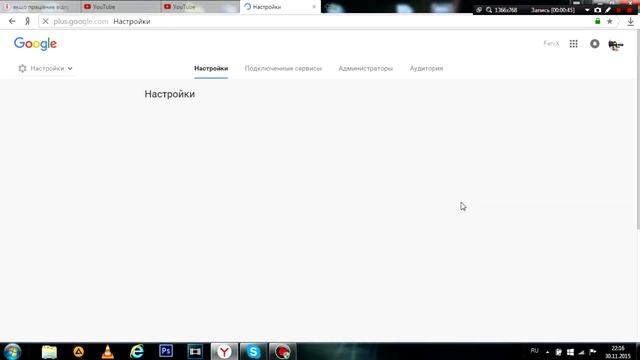Select the Настройки tab in page navigation
The height and width of the screenshot is (360, 640).
[211, 69]
